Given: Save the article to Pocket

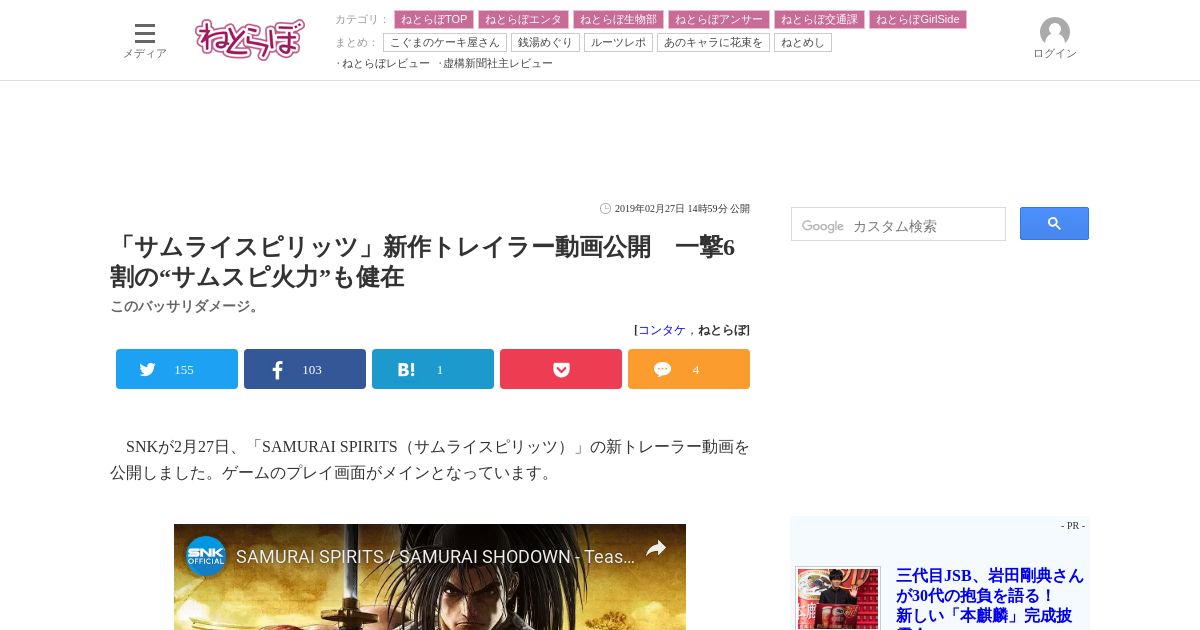Looking at the screenshot, I should [561, 369].
